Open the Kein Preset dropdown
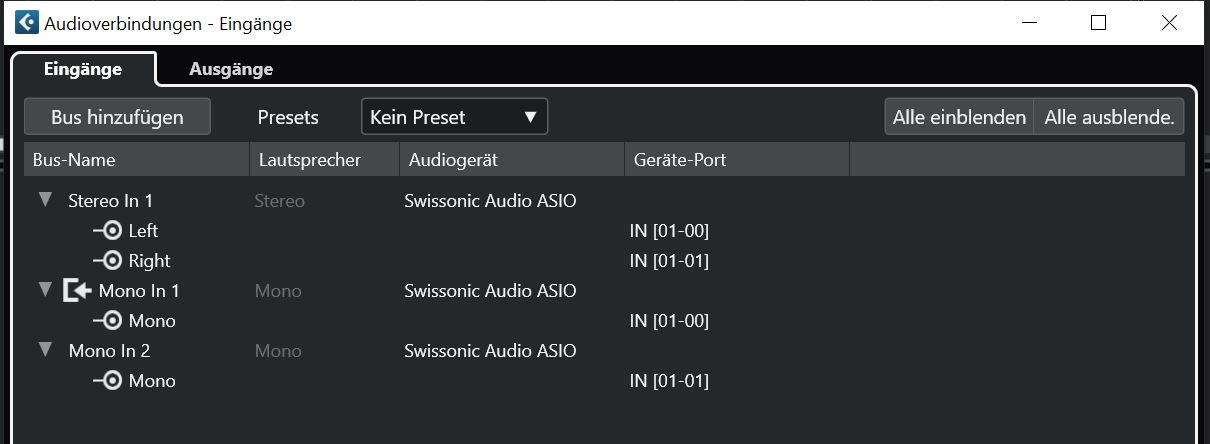The image size is (1210, 444). pos(454,117)
